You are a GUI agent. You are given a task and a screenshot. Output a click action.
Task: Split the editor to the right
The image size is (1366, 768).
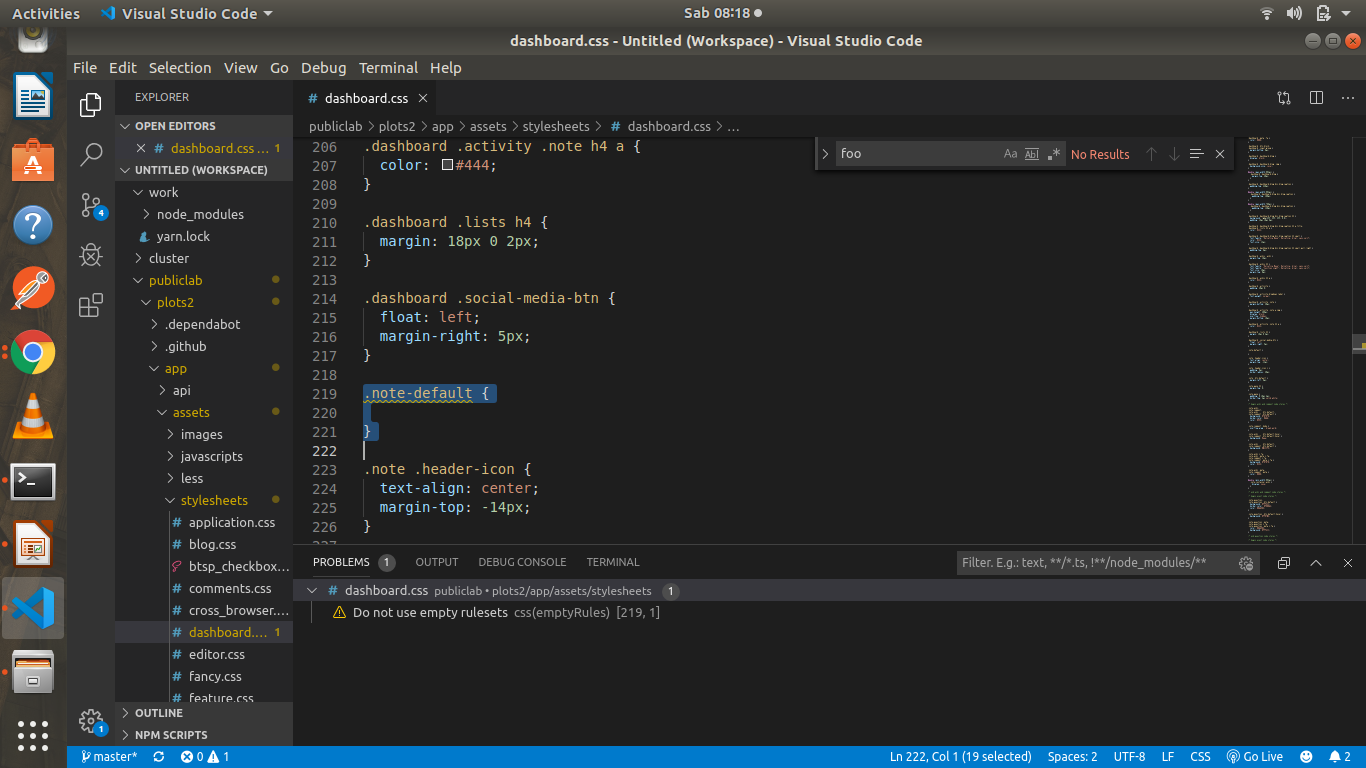[1316, 98]
